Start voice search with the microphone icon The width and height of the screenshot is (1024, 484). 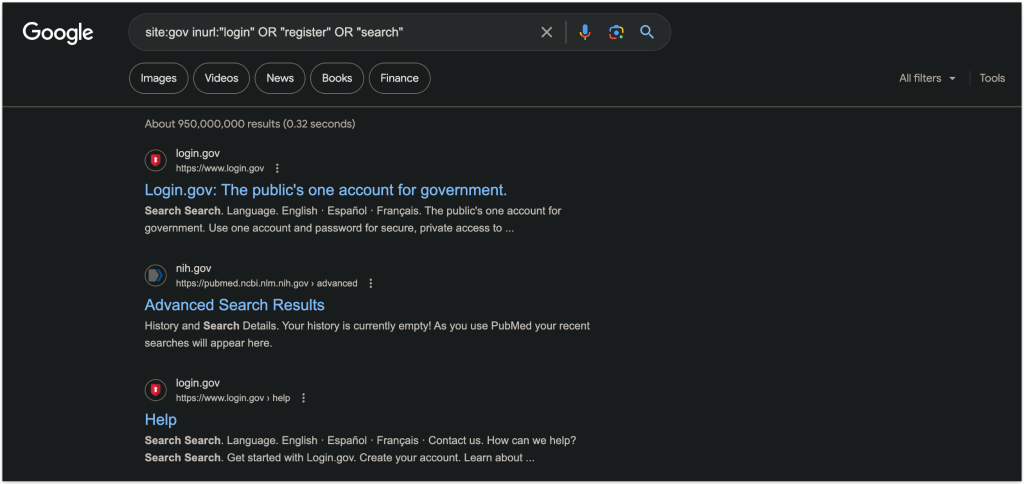point(585,32)
